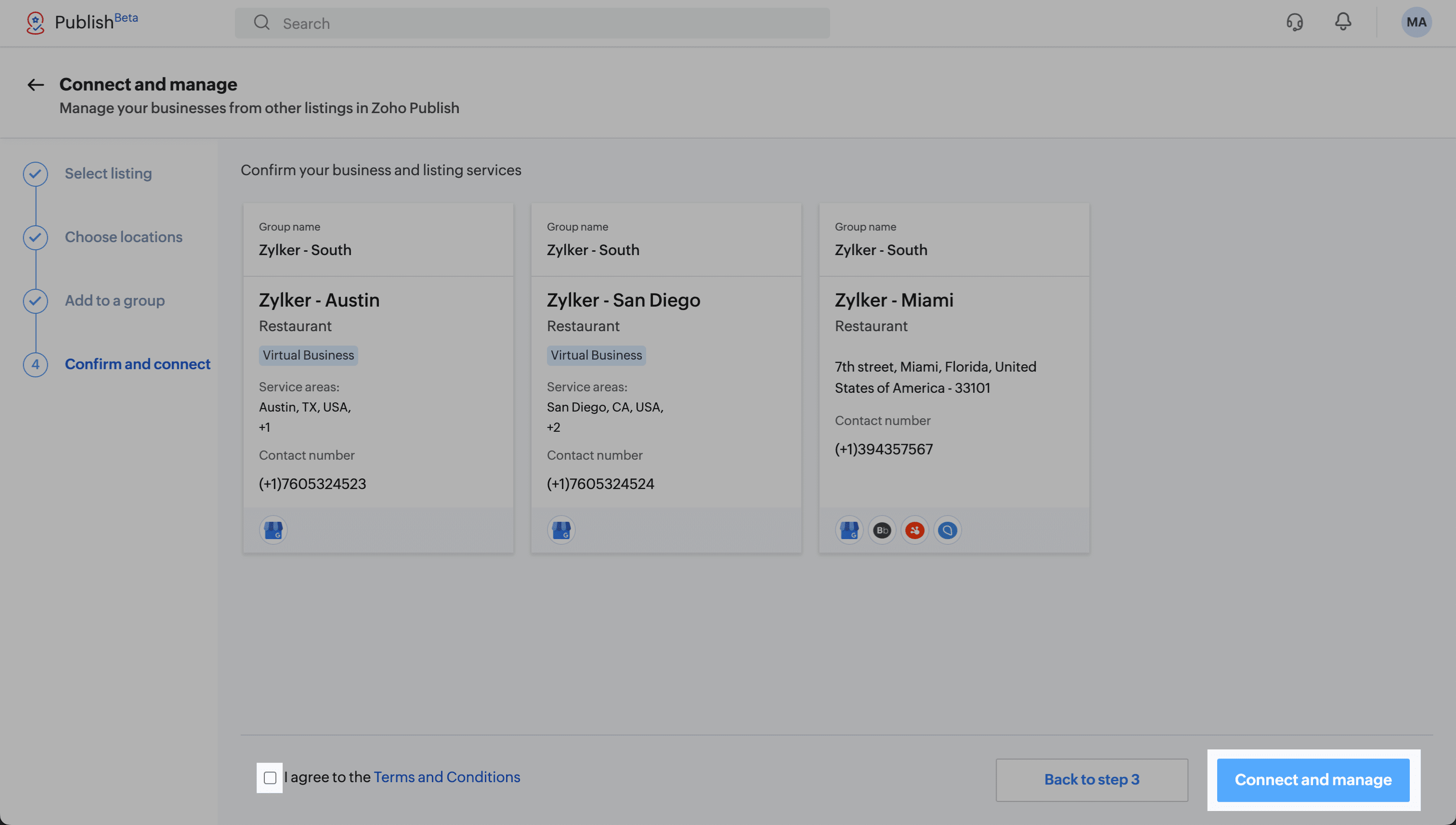This screenshot has height=825, width=1456.
Task: Open notifications bell icon
Action: [1343, 22]
